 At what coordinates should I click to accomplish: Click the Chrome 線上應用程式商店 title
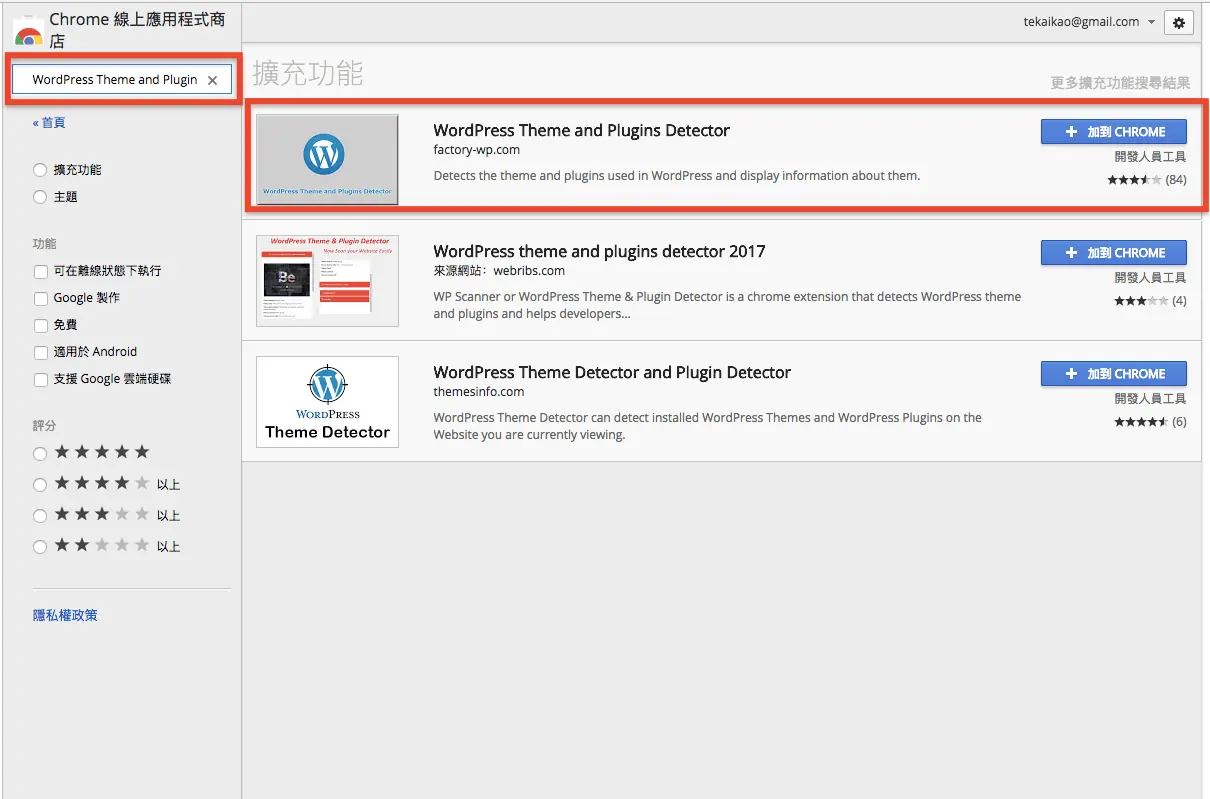[x=137, y=30]
